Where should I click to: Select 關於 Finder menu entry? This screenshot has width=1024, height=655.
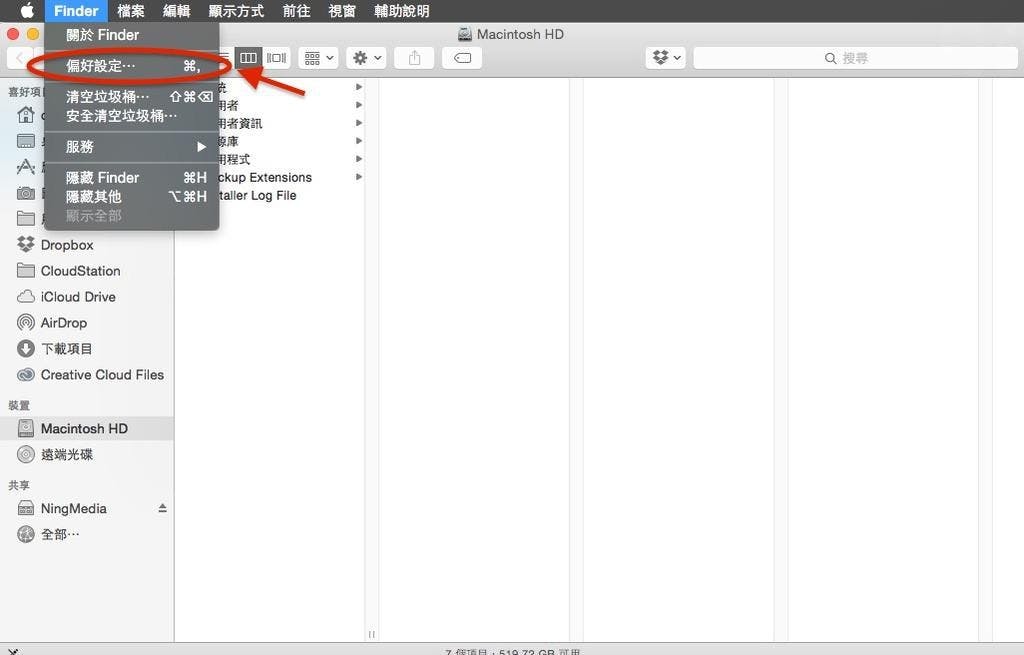[x=131, y=35]
